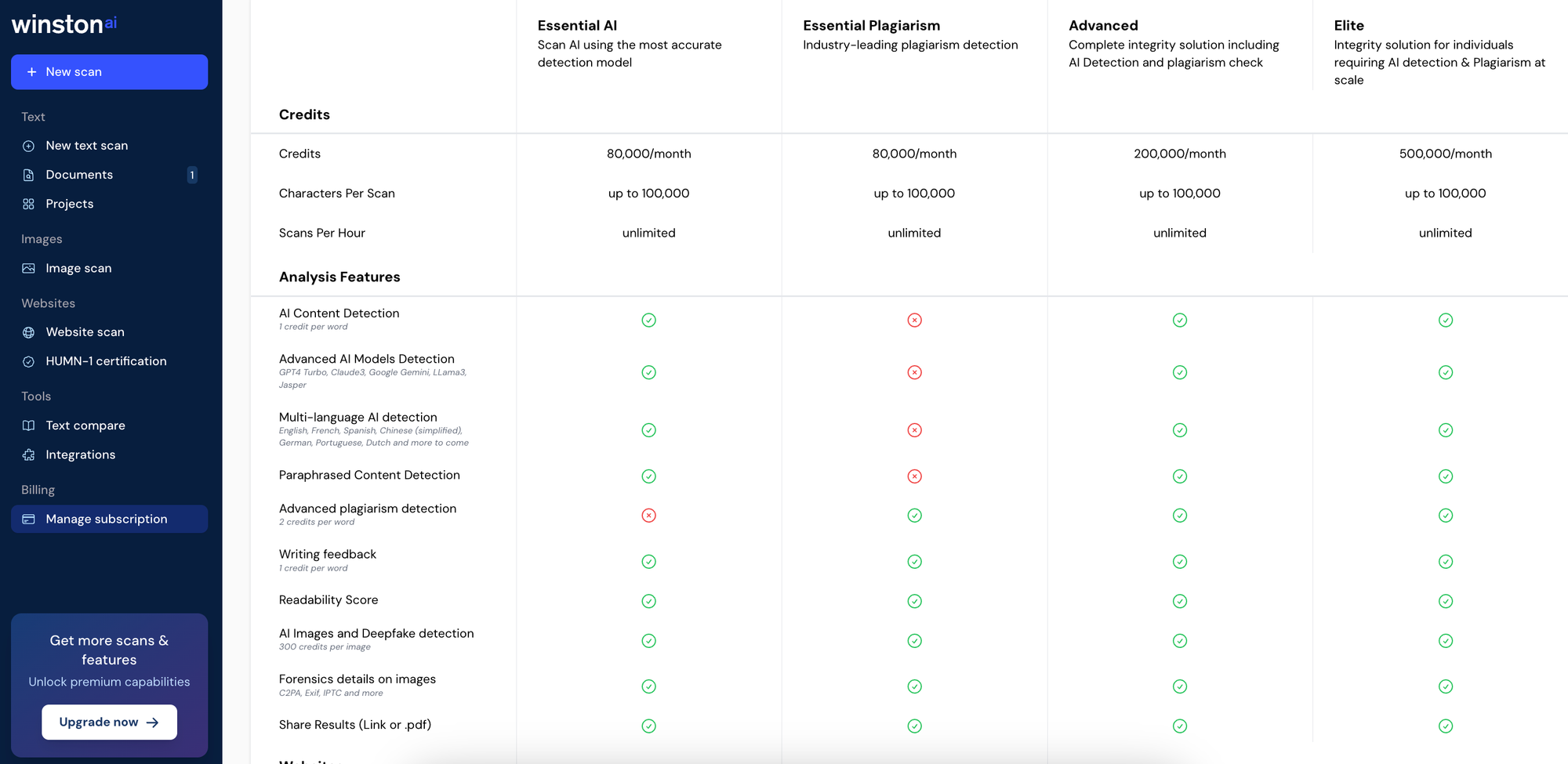The height and width of the screenshot is (764, 1568).
Task: Start a New scan
Action: [109, 72]
